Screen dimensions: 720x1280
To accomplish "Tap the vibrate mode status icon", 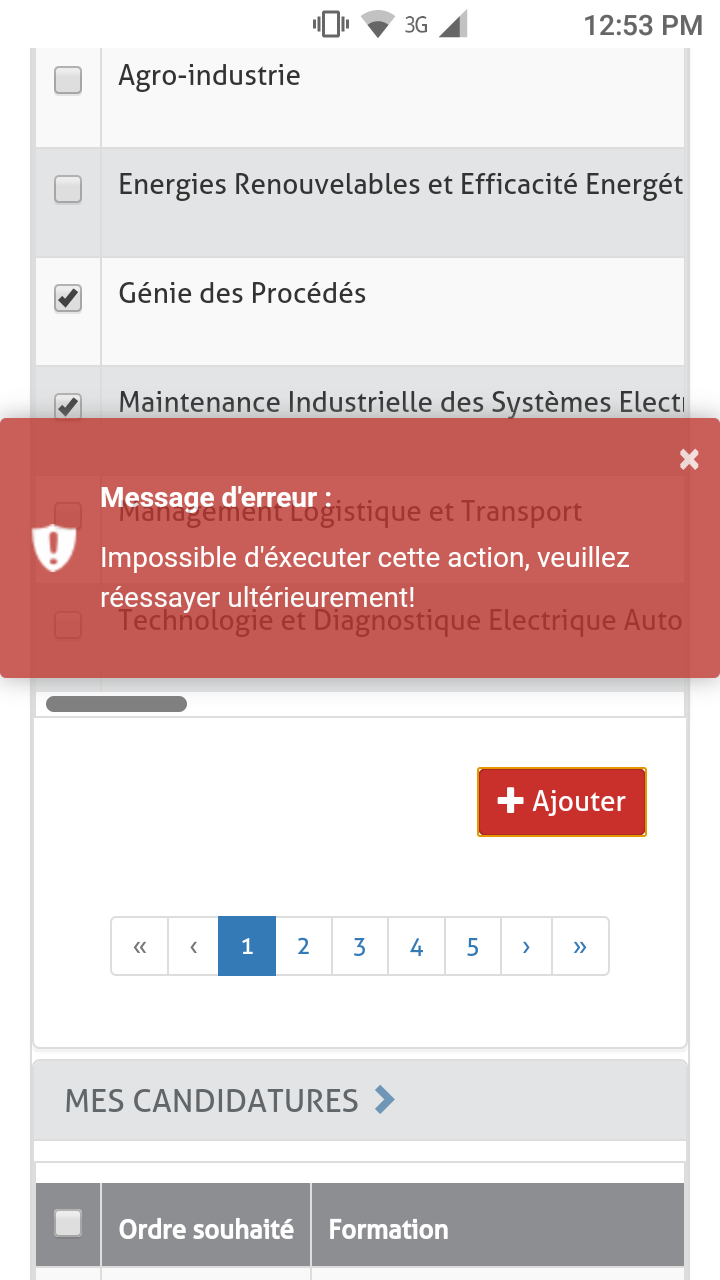I will coord(330,24).
